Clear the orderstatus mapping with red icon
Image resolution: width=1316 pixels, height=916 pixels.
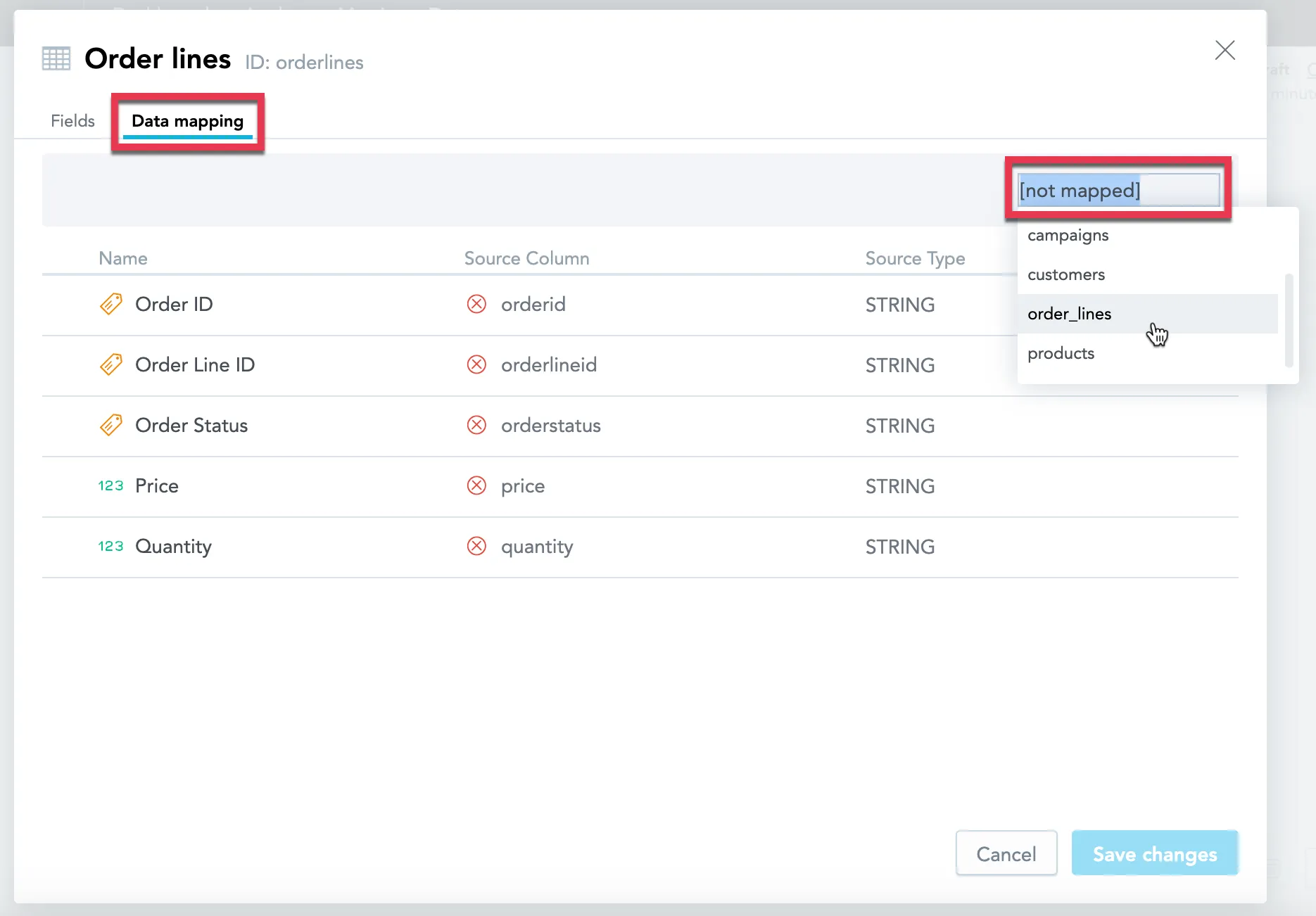476,425
